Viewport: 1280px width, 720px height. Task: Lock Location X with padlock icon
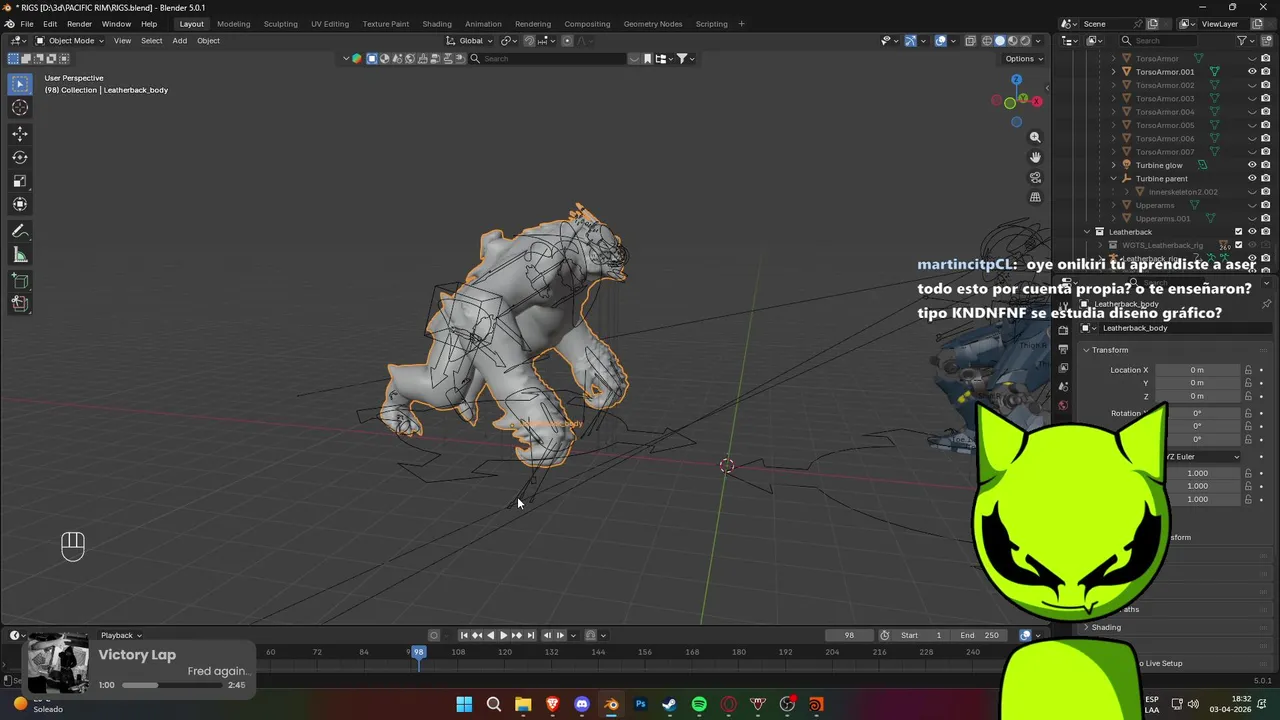tap(1248, 370)
